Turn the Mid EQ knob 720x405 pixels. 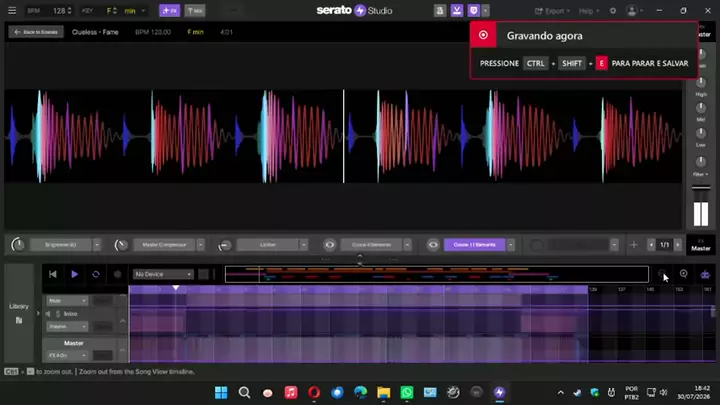pyautogui.click(x=701, y=108)
